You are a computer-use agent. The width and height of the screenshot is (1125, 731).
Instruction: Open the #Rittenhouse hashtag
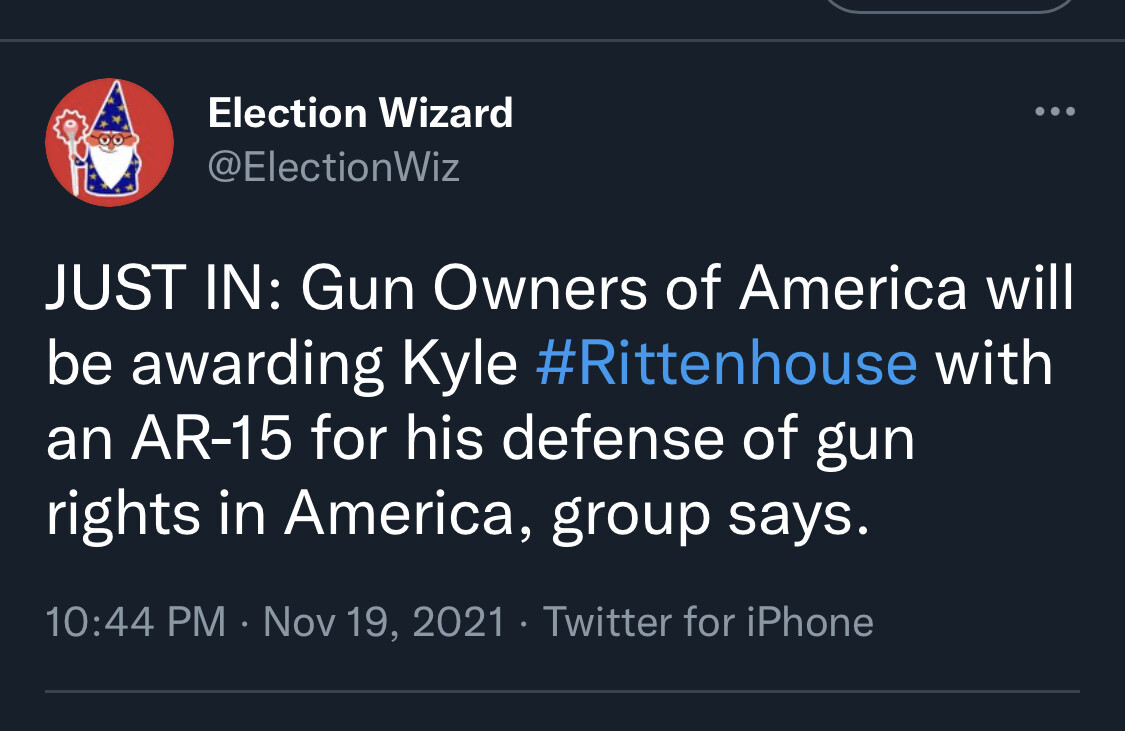click(x=726, y=365)
